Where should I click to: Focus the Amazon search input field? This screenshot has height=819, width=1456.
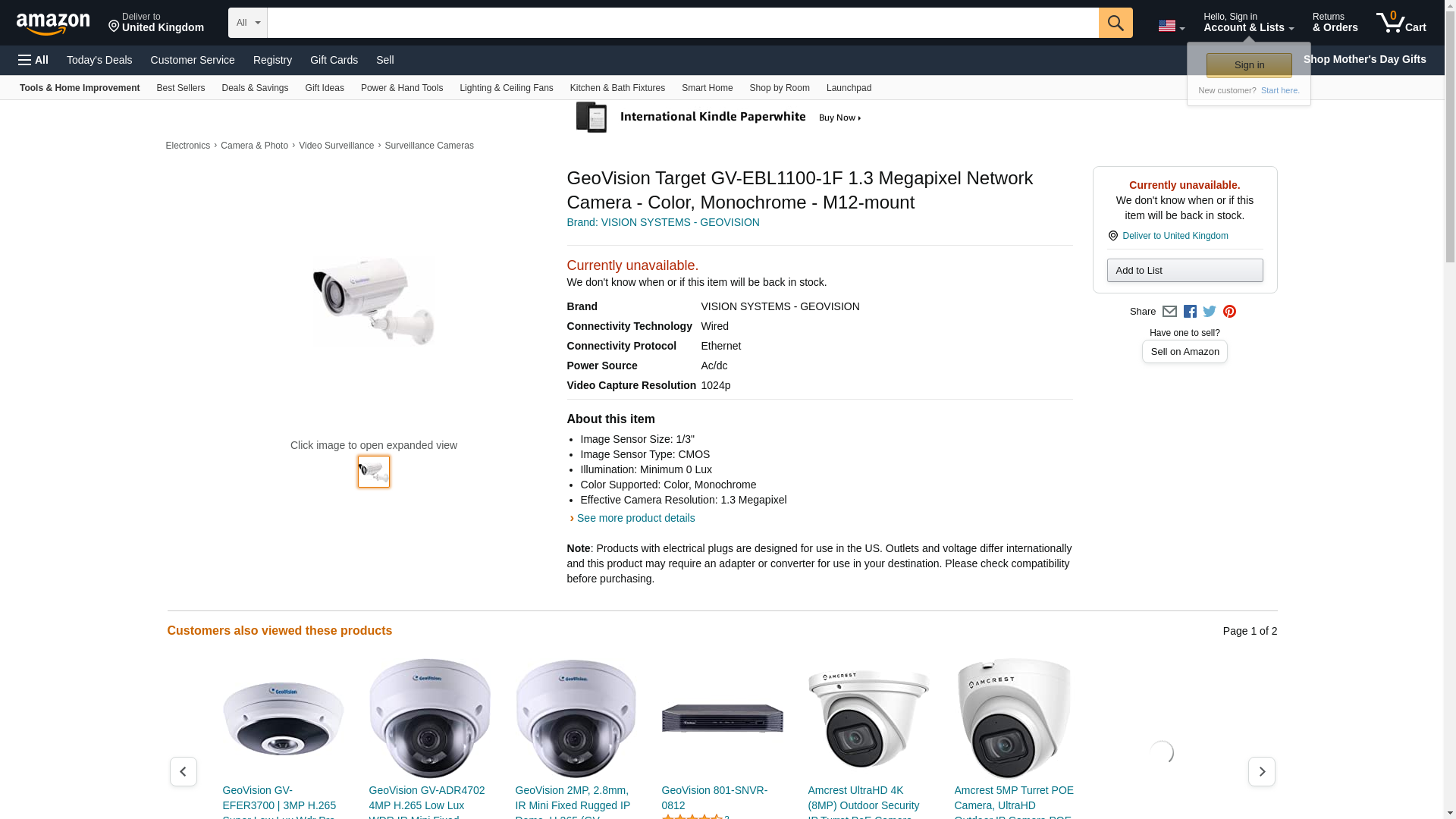(682, 23)
